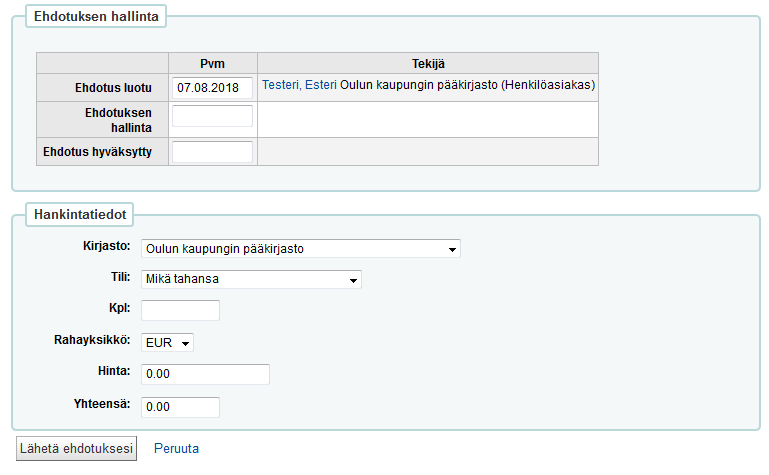Viewport: 769px width, 475px height.
Task: Expand the Tili account dropdown
Action: point(251,279)
